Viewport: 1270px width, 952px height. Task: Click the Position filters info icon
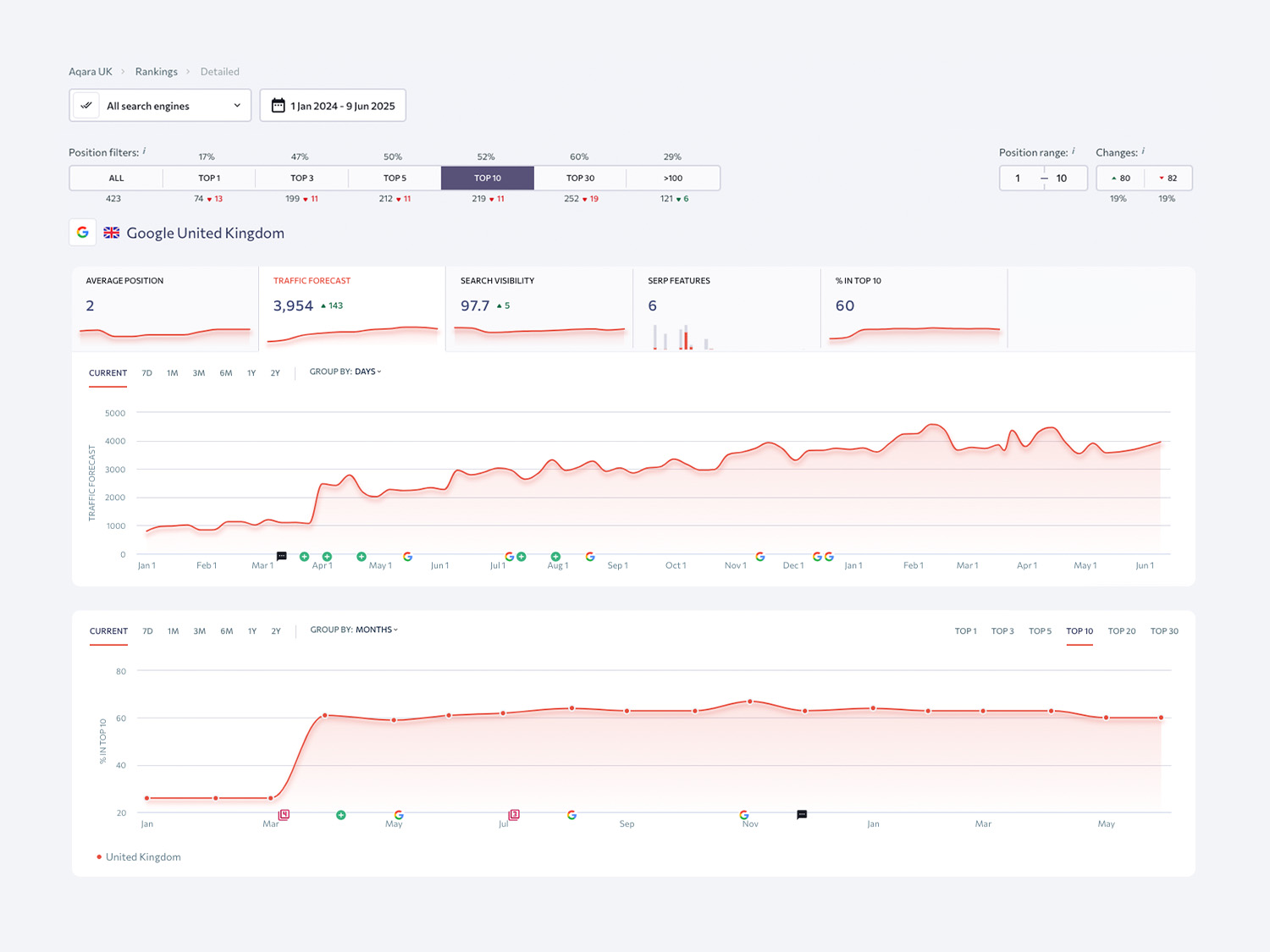[144, 151]
